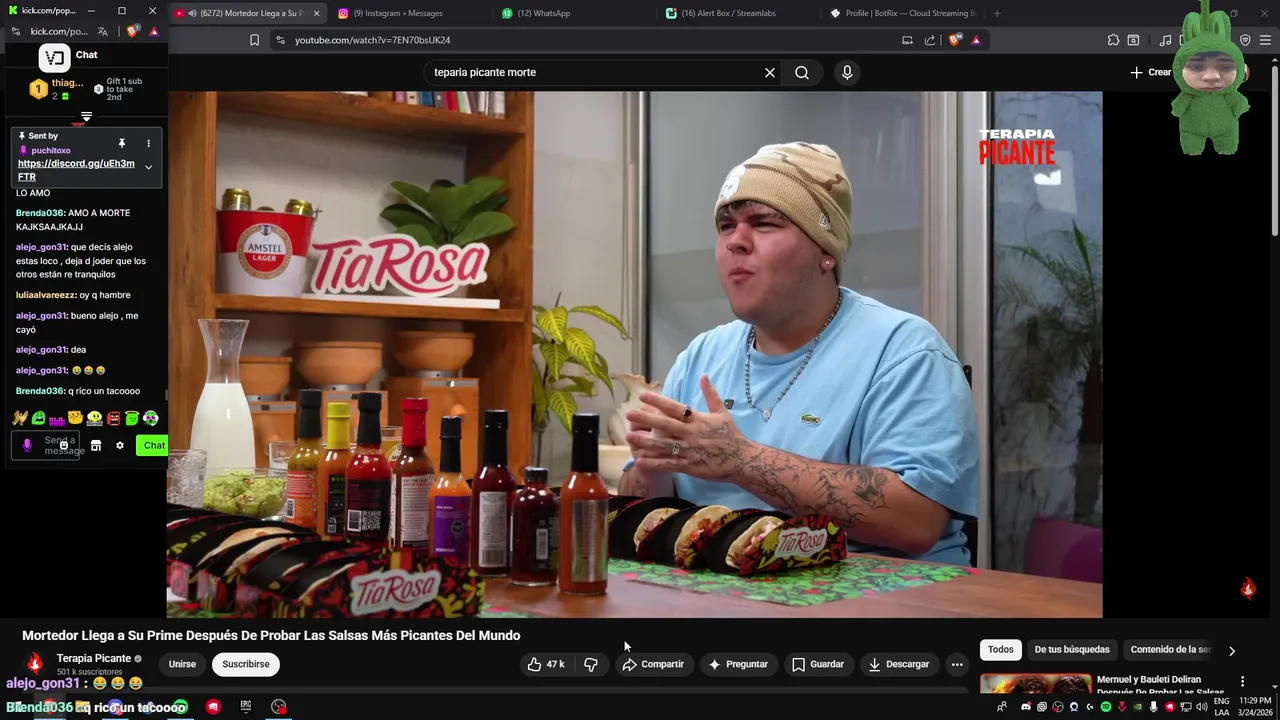Open the discord.gg pinned link
This screenshot has width=1280, height=720.
(76, 170)
